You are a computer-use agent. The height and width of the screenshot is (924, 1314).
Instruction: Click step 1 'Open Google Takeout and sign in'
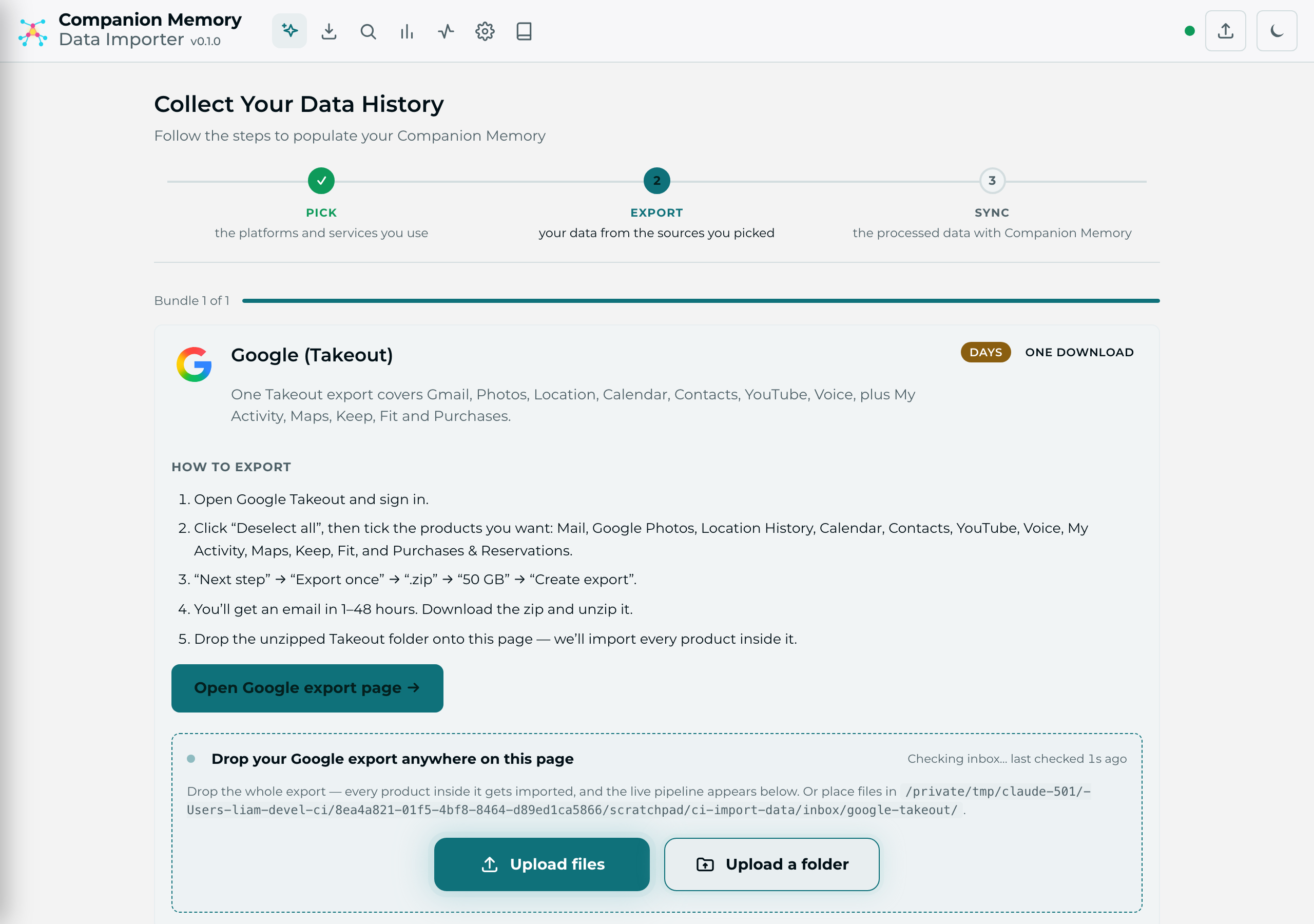click(311, 499)
